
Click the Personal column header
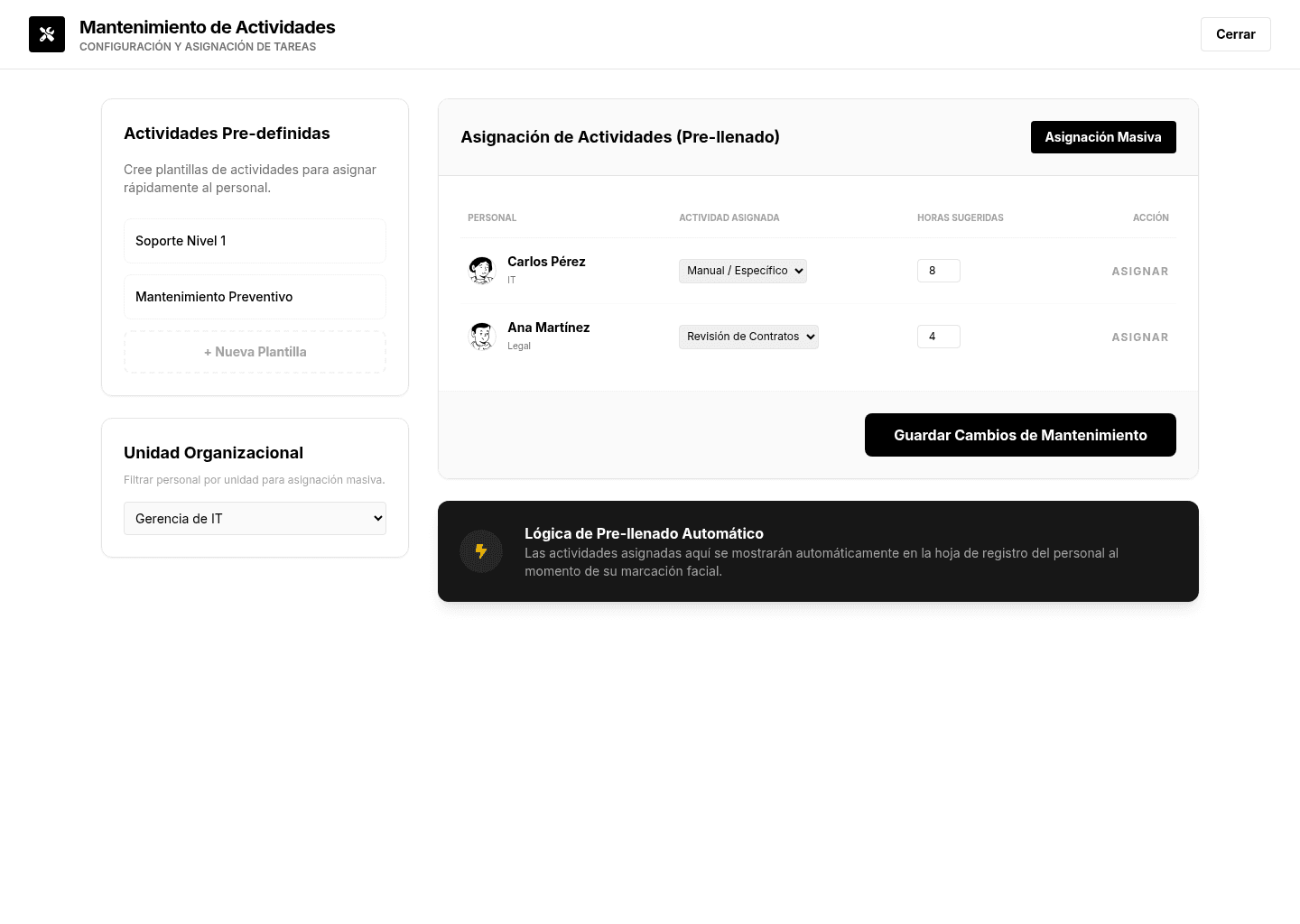pos(492,217)
